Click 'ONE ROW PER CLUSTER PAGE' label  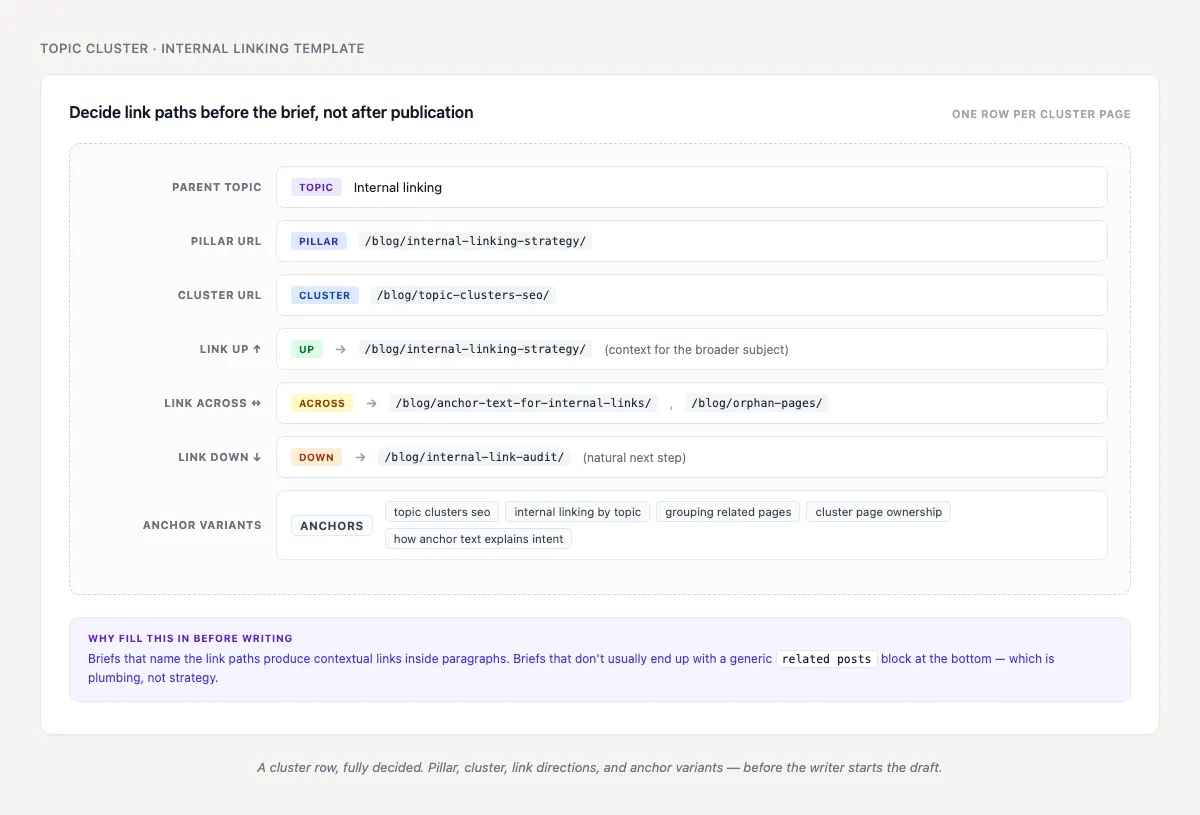[x=1041, y=114]
